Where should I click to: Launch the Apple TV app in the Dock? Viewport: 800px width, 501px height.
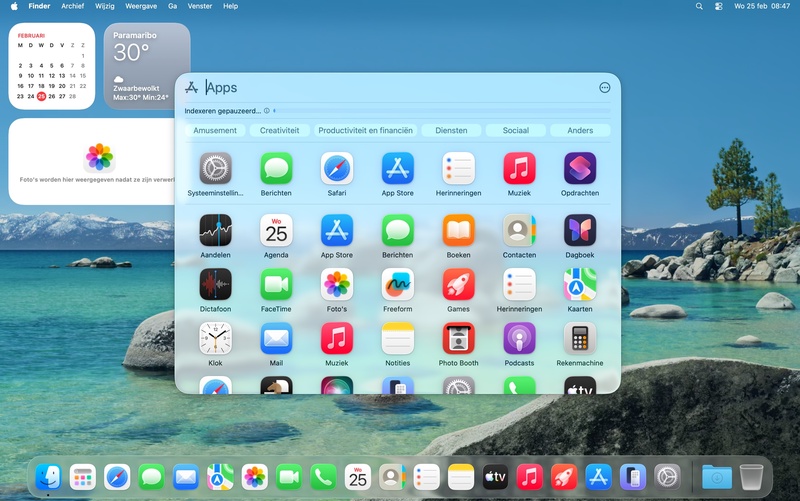pyautogui.click(x=495, y=478)
